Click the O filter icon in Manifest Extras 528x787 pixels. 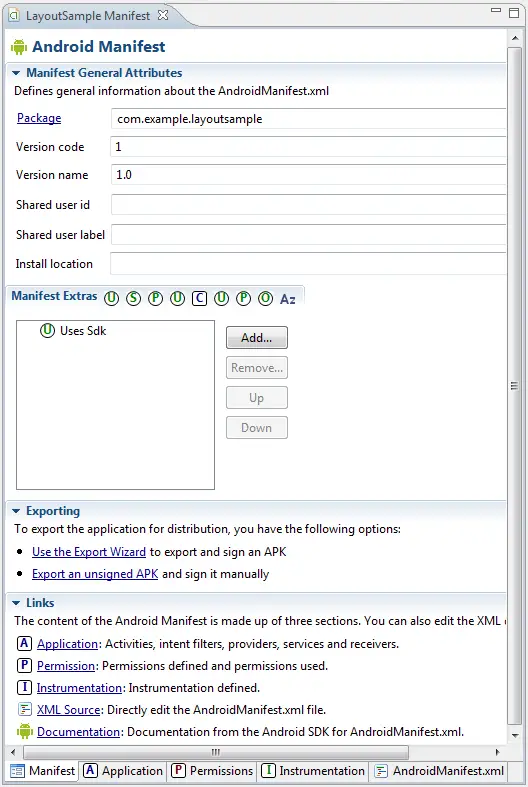coord(266,299)
